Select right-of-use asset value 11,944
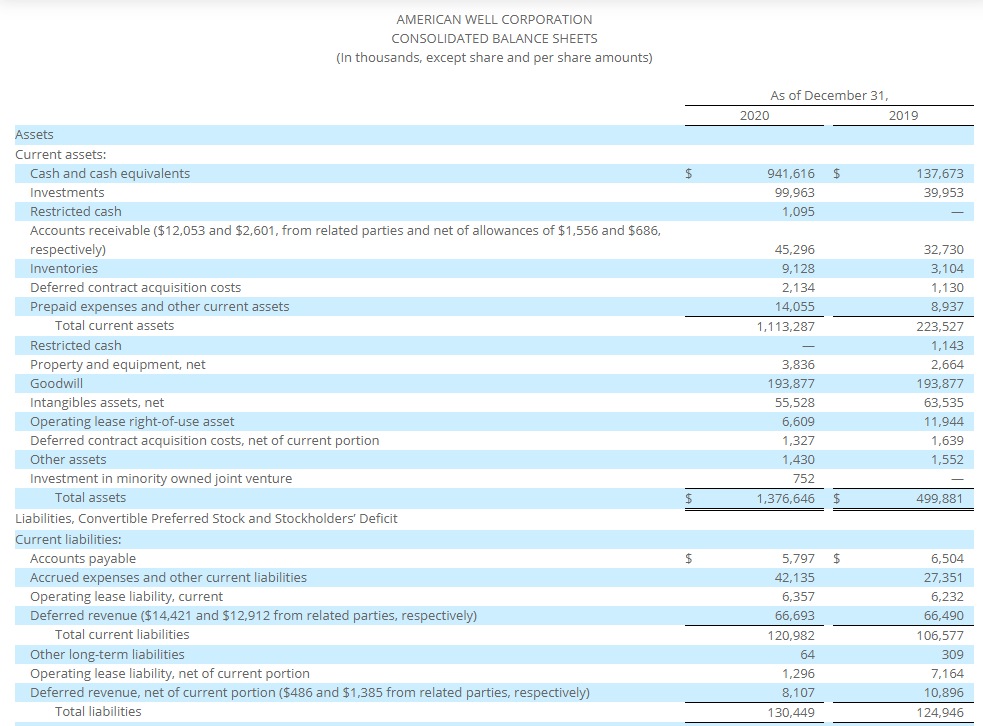The height and width of the screenshot is (726, 983). [x=944, y=422]
